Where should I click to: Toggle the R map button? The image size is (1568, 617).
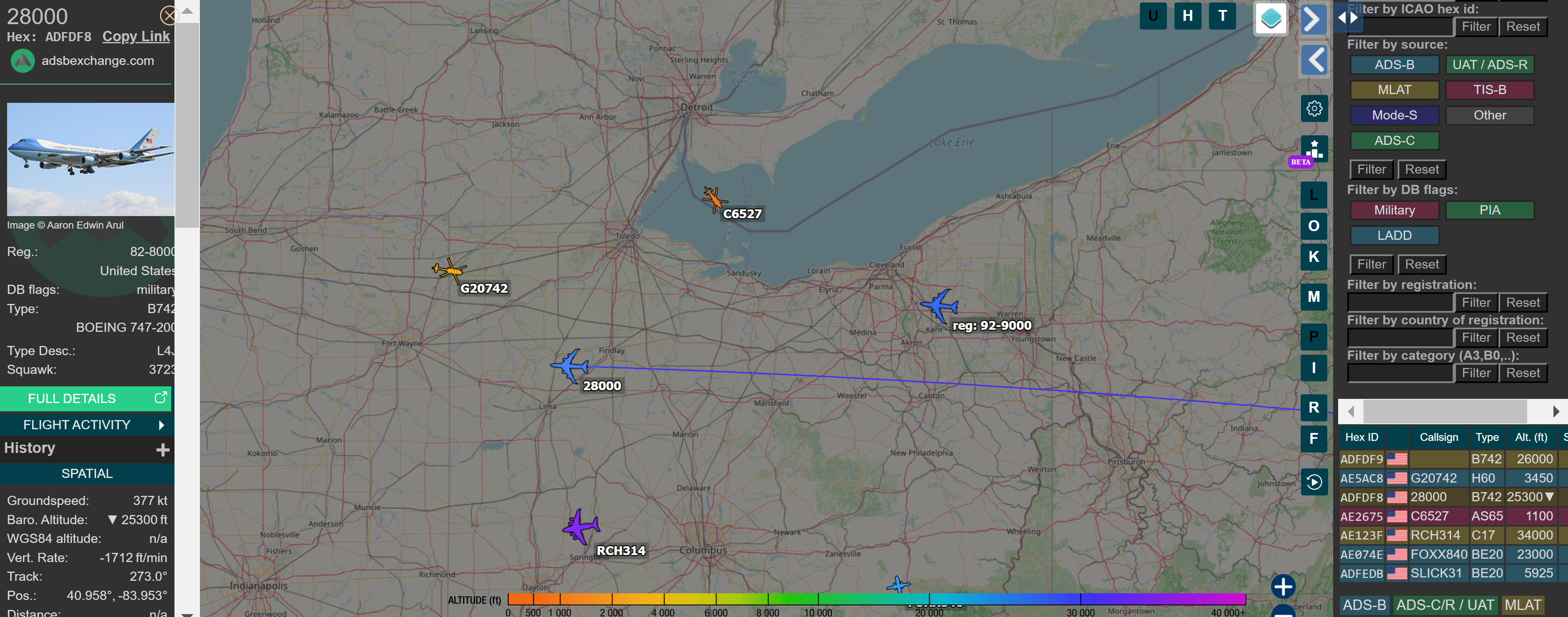[1314, 407]
